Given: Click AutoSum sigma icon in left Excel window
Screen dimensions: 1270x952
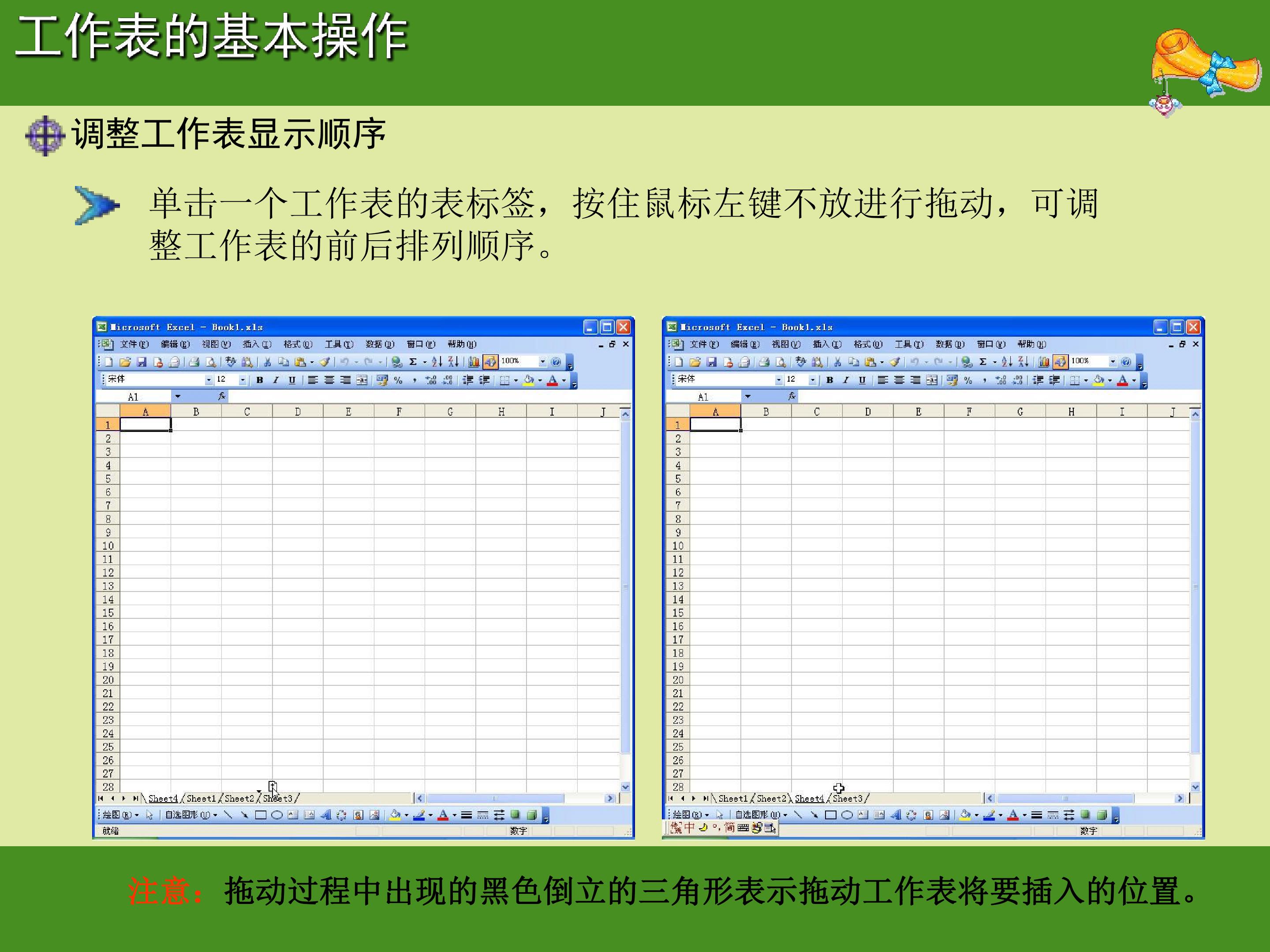Looking at the screenshot, I should [x=413, y=362].
